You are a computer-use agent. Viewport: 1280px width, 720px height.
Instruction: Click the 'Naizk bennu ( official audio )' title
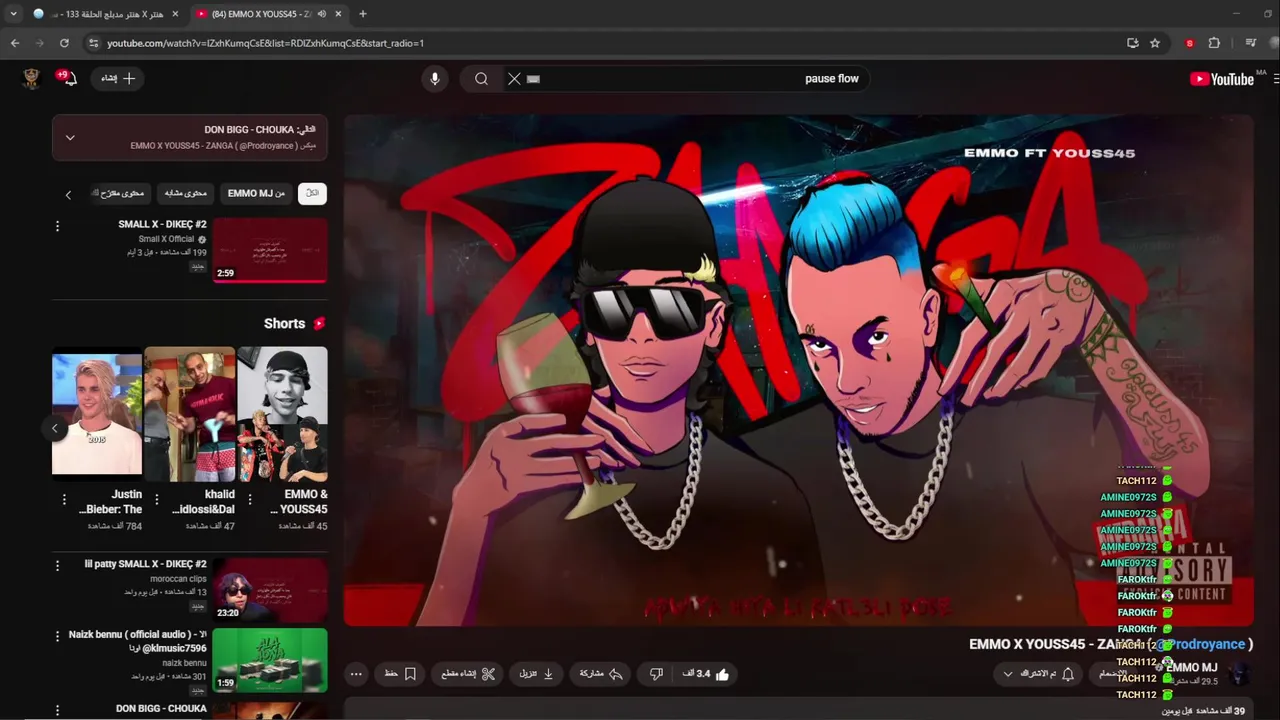click(x=138, y=640)
